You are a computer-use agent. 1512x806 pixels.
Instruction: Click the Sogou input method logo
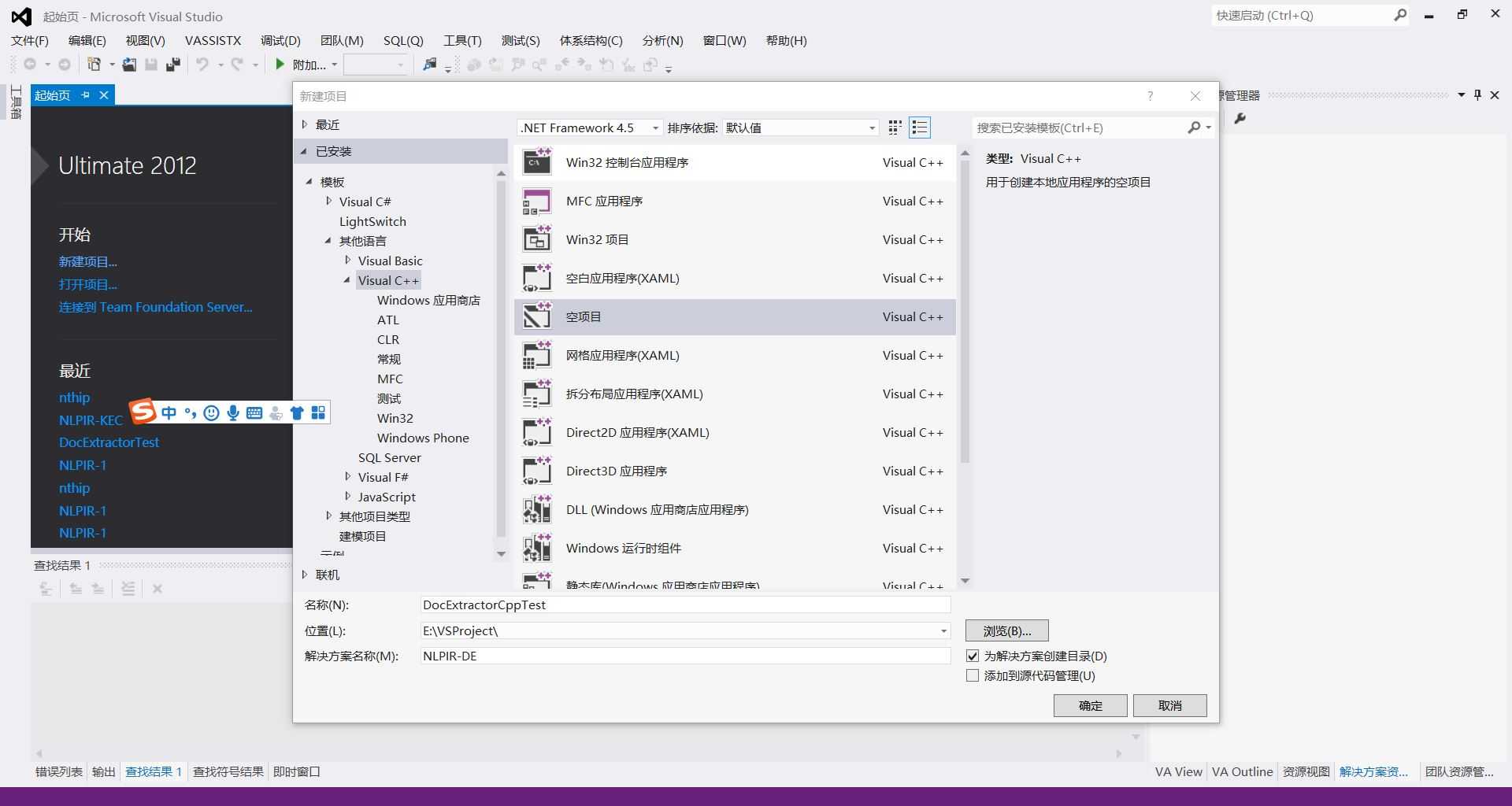(x=143, y=411)
